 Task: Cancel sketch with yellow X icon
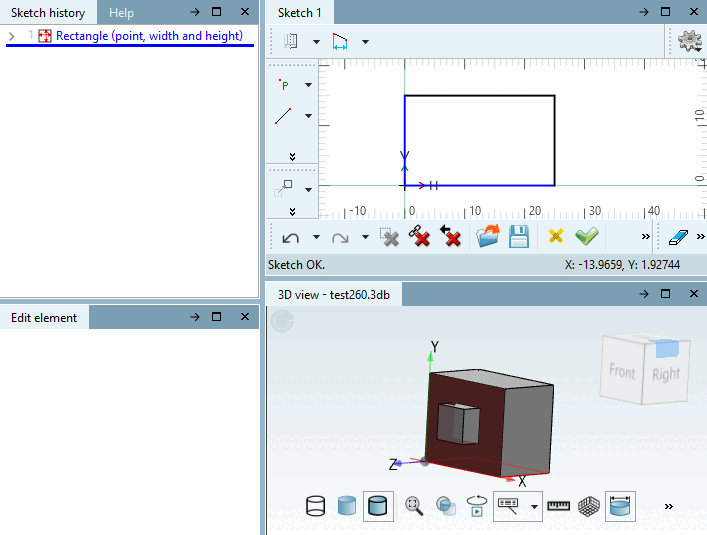pos(556,236)
